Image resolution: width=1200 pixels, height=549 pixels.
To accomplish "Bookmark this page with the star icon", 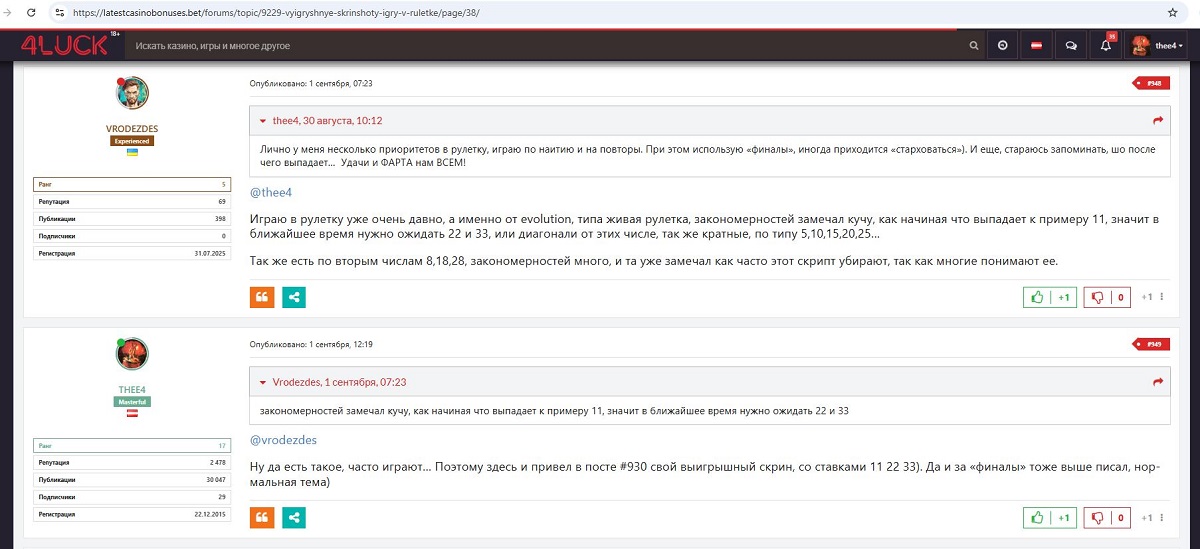I will 1172,13.
